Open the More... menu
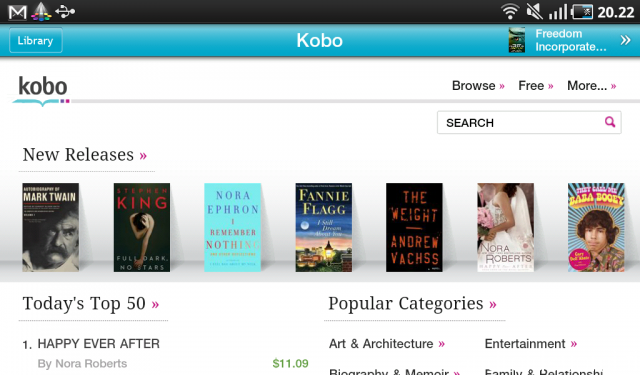640x375 pixels. (592, 86)
